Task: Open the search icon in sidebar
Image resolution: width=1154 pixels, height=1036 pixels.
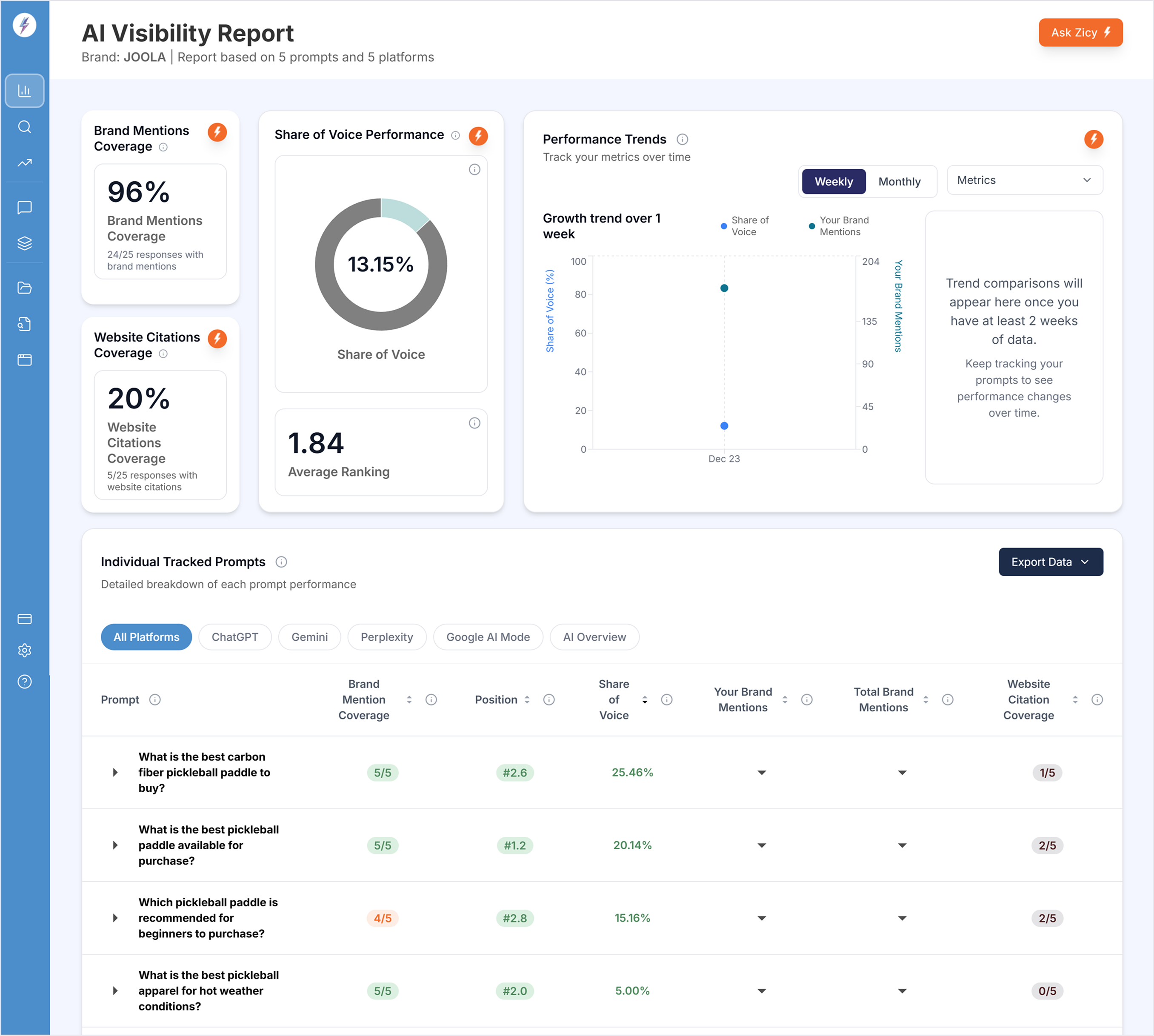Action: tap(25, 126)
